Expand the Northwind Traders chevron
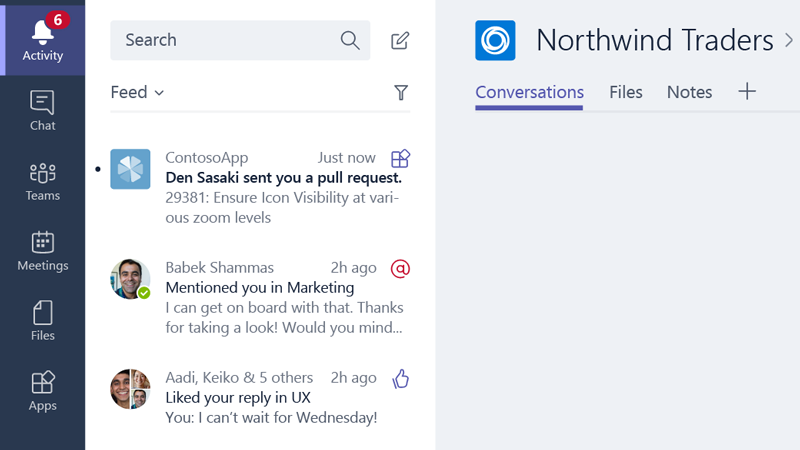Viewport: 800px width, 450px height. tap(788, 40)
